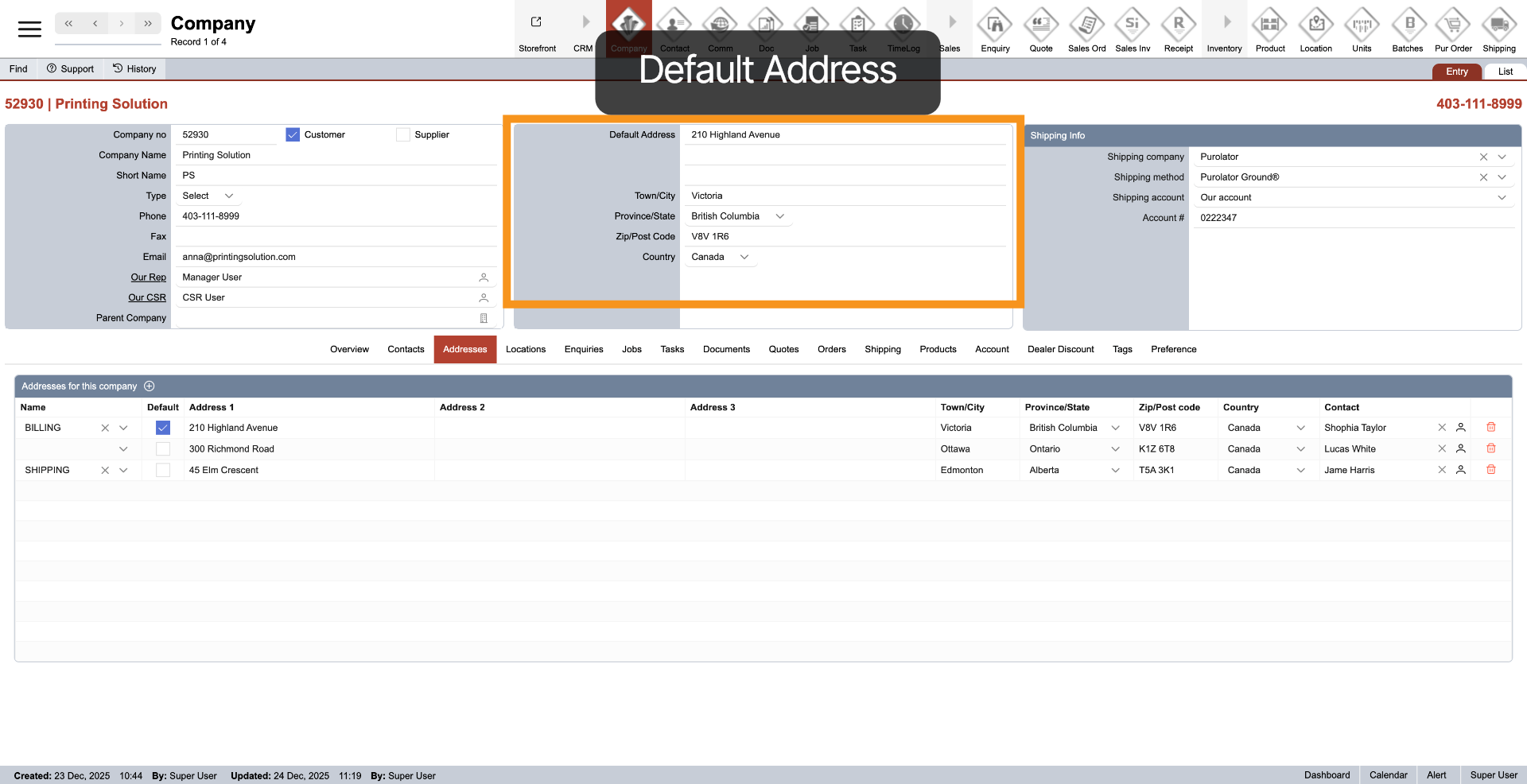Expand the Shipping method dropdown
Viewport: 1527px width, 784px height.
point(1502,177)
